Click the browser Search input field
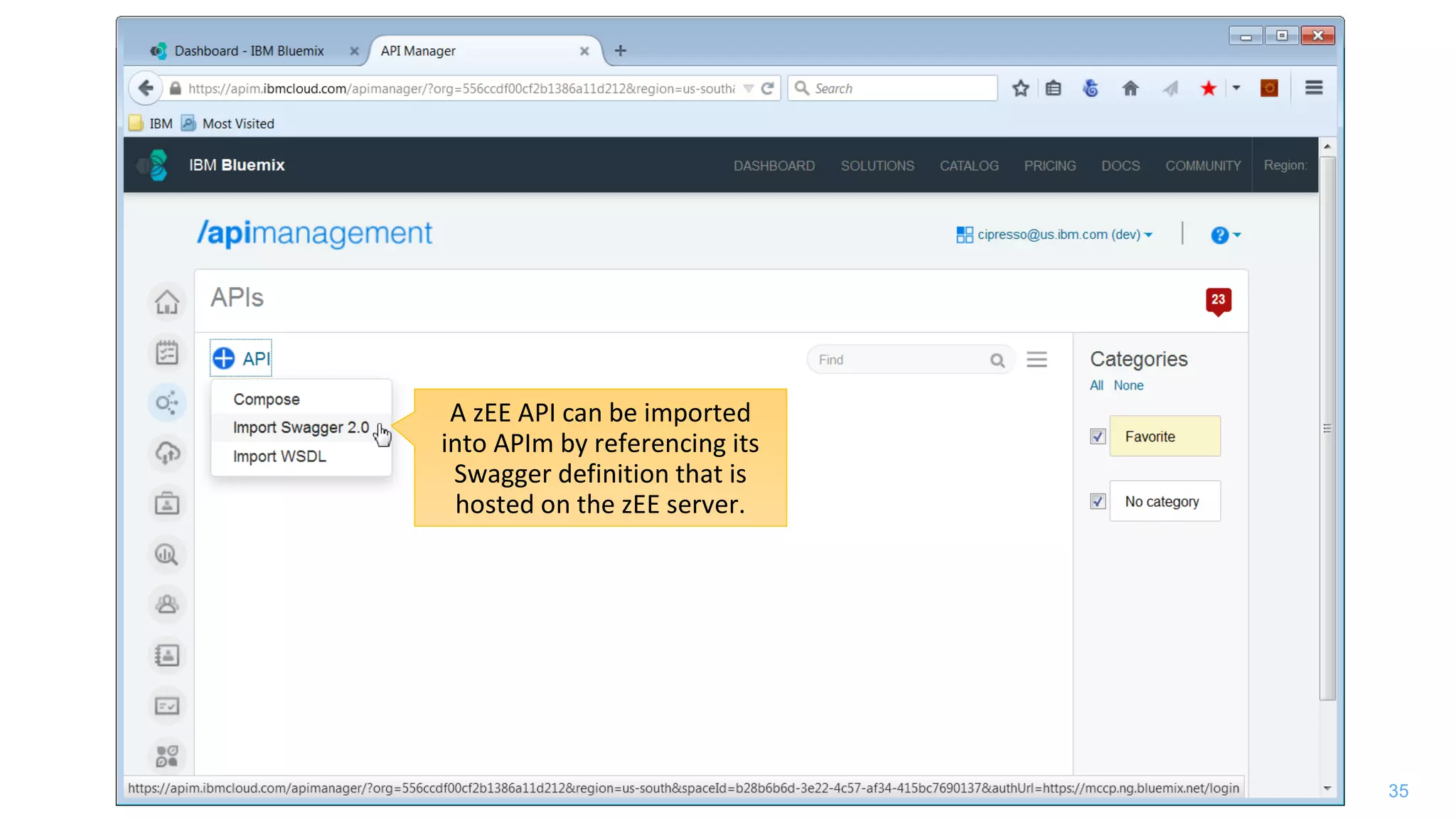This screenshot has width=1456, height=819. coord(893,88)
